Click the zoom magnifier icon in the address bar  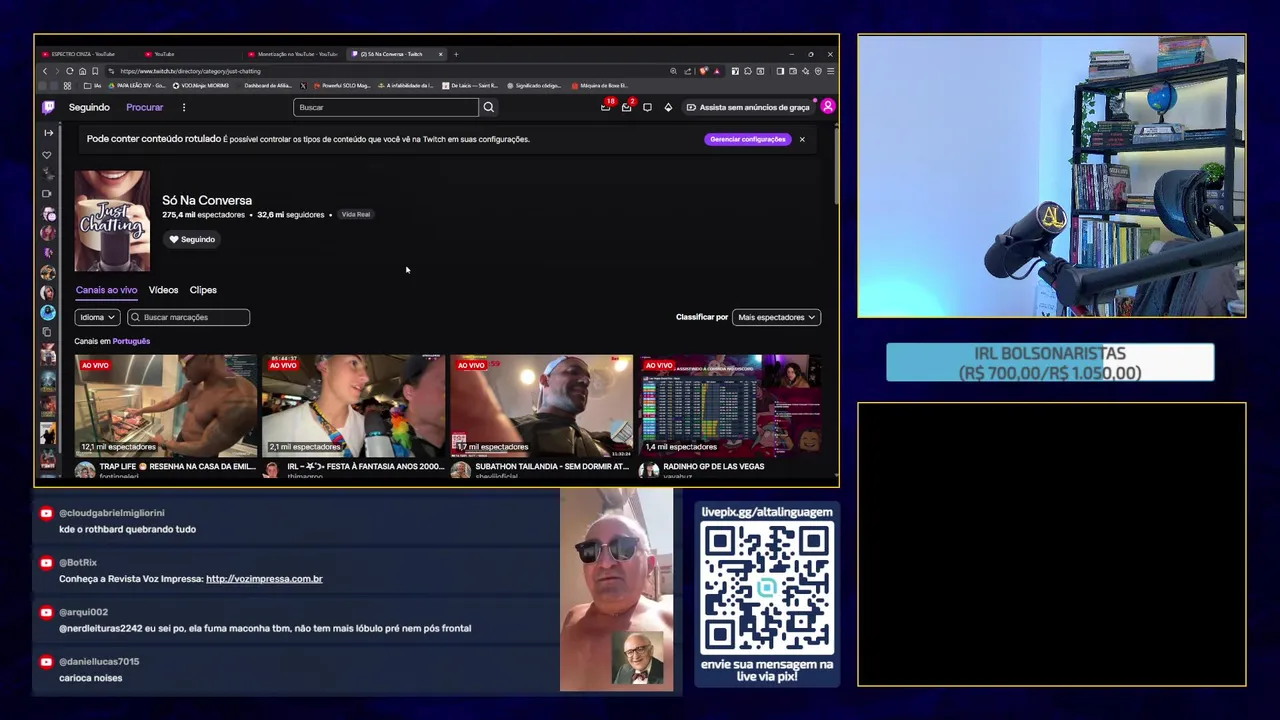tap(673, 71)
